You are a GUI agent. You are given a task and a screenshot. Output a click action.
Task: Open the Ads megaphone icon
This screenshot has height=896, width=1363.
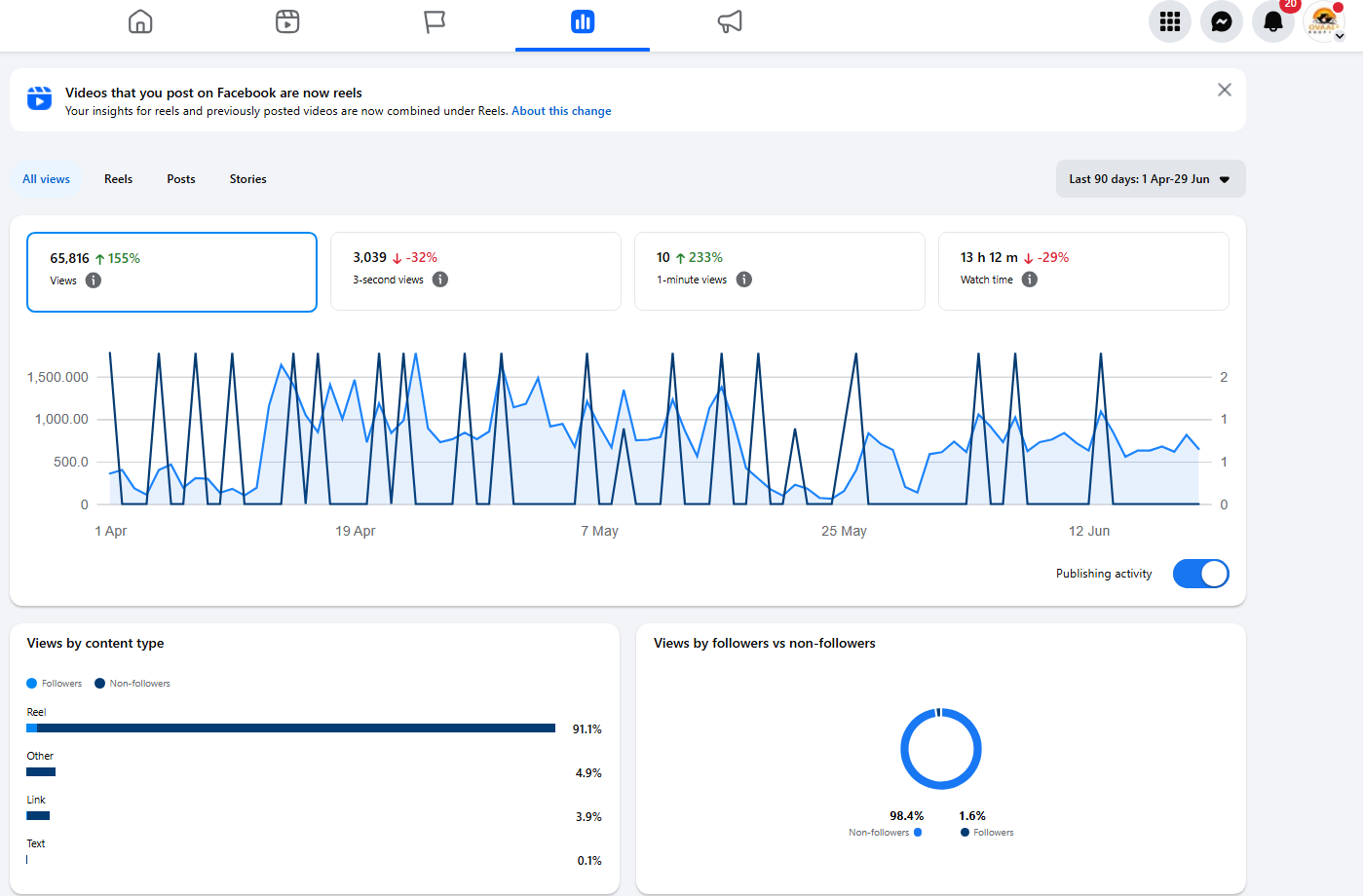click(x=730, y=21)
